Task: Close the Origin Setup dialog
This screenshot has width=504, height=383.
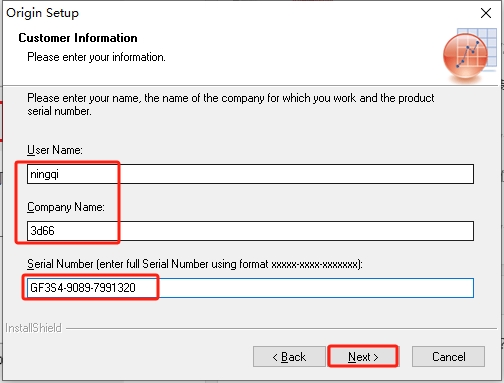Action: click(x=486, y=13)
